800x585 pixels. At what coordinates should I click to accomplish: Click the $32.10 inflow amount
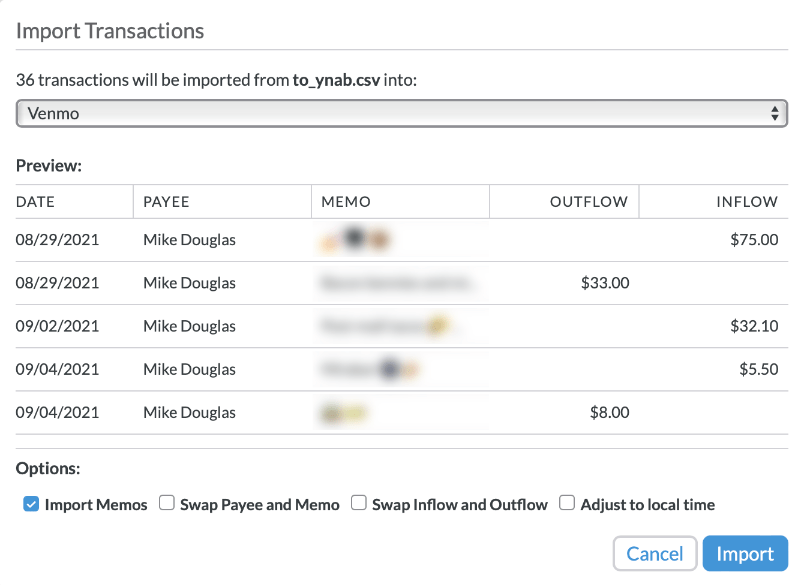[754, 326]
